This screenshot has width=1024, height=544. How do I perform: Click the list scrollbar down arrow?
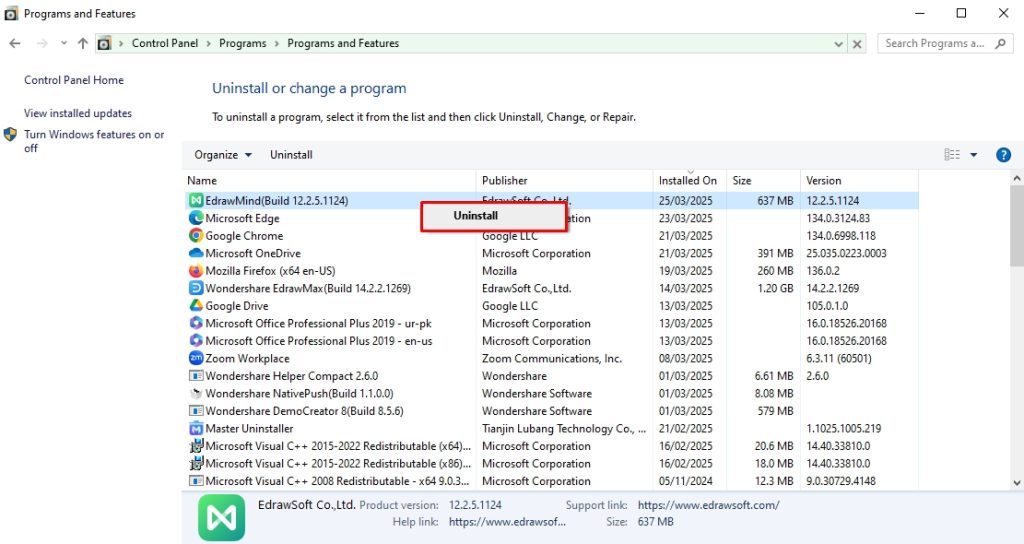1017,483
